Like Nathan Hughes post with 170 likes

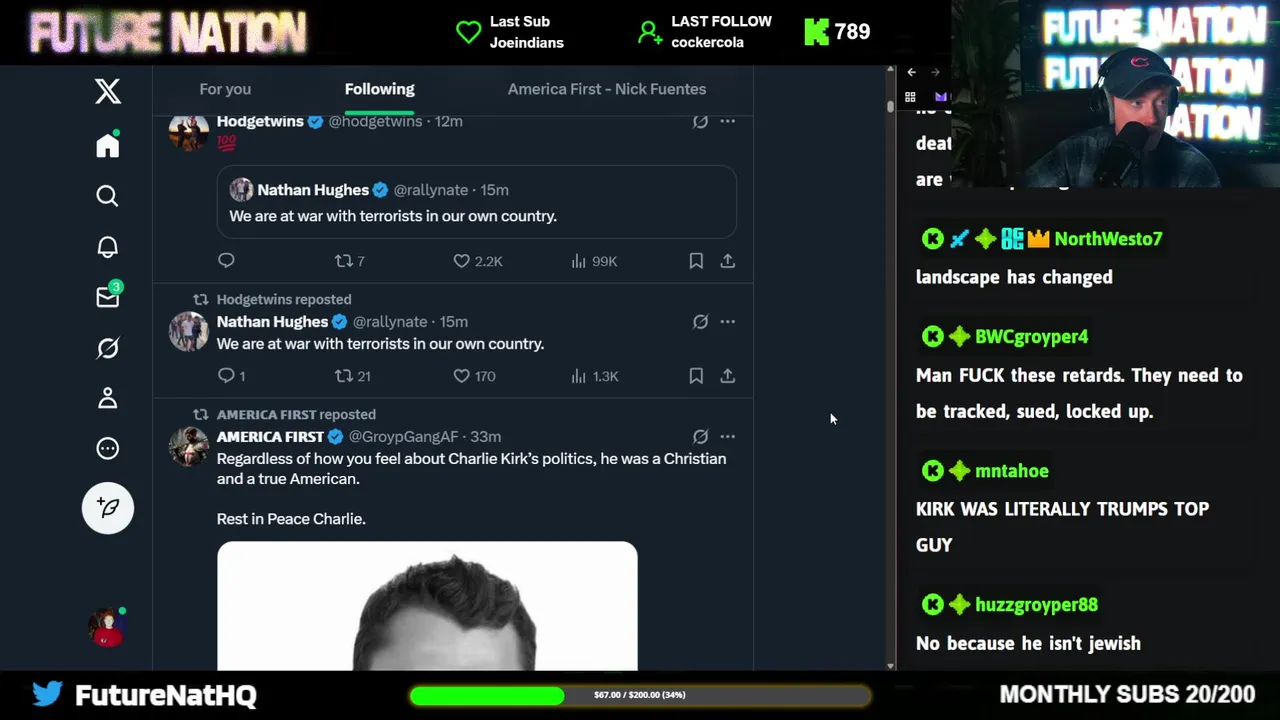[x=474, y=376]
